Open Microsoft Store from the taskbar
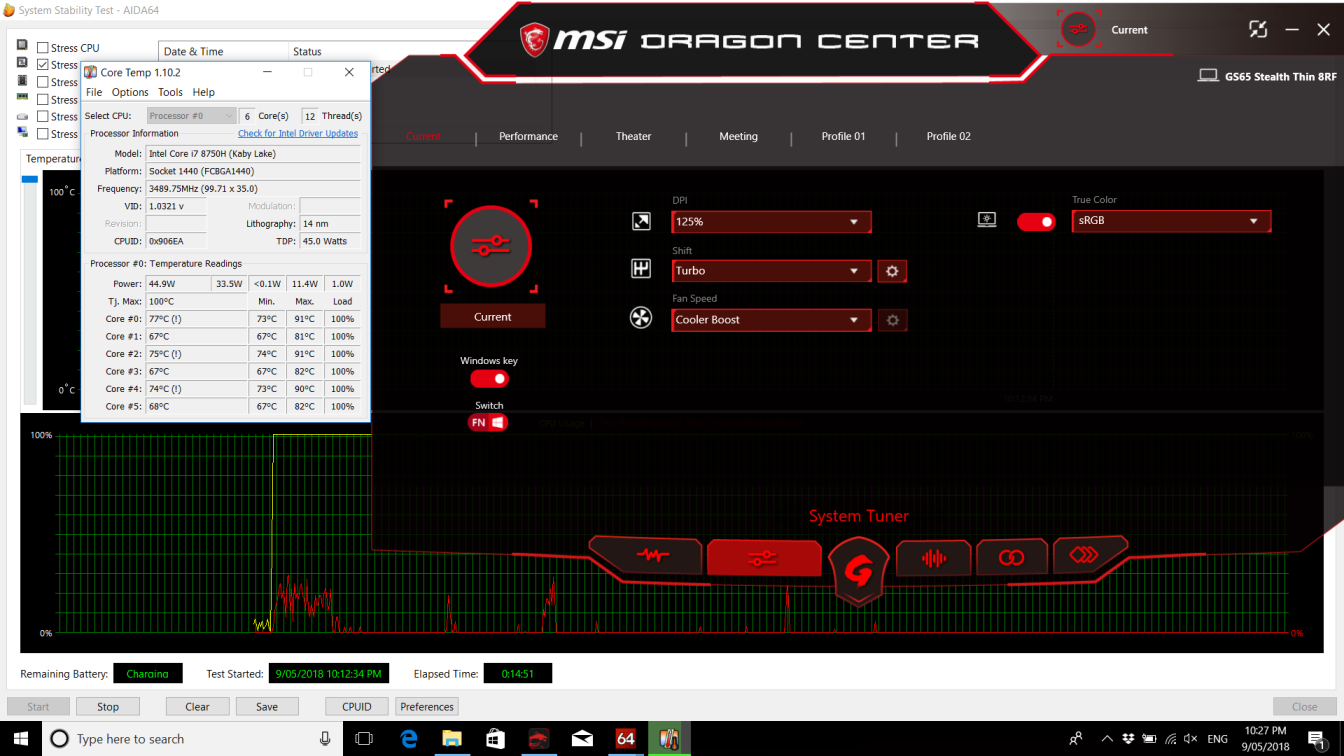1344x756 pixels. 495,739
